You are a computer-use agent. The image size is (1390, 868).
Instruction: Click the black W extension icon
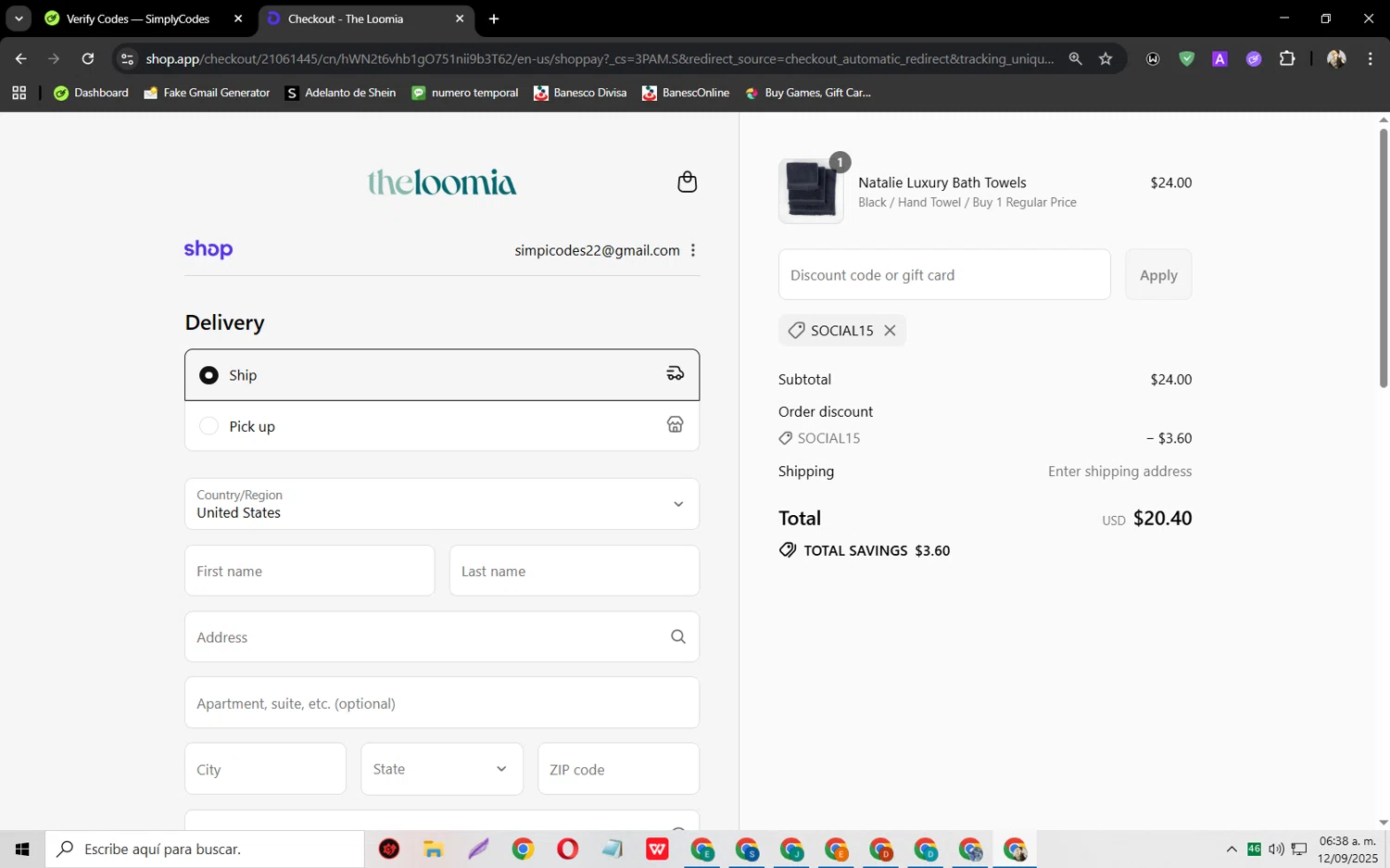pyautogui.click(x=1153, y=58)
